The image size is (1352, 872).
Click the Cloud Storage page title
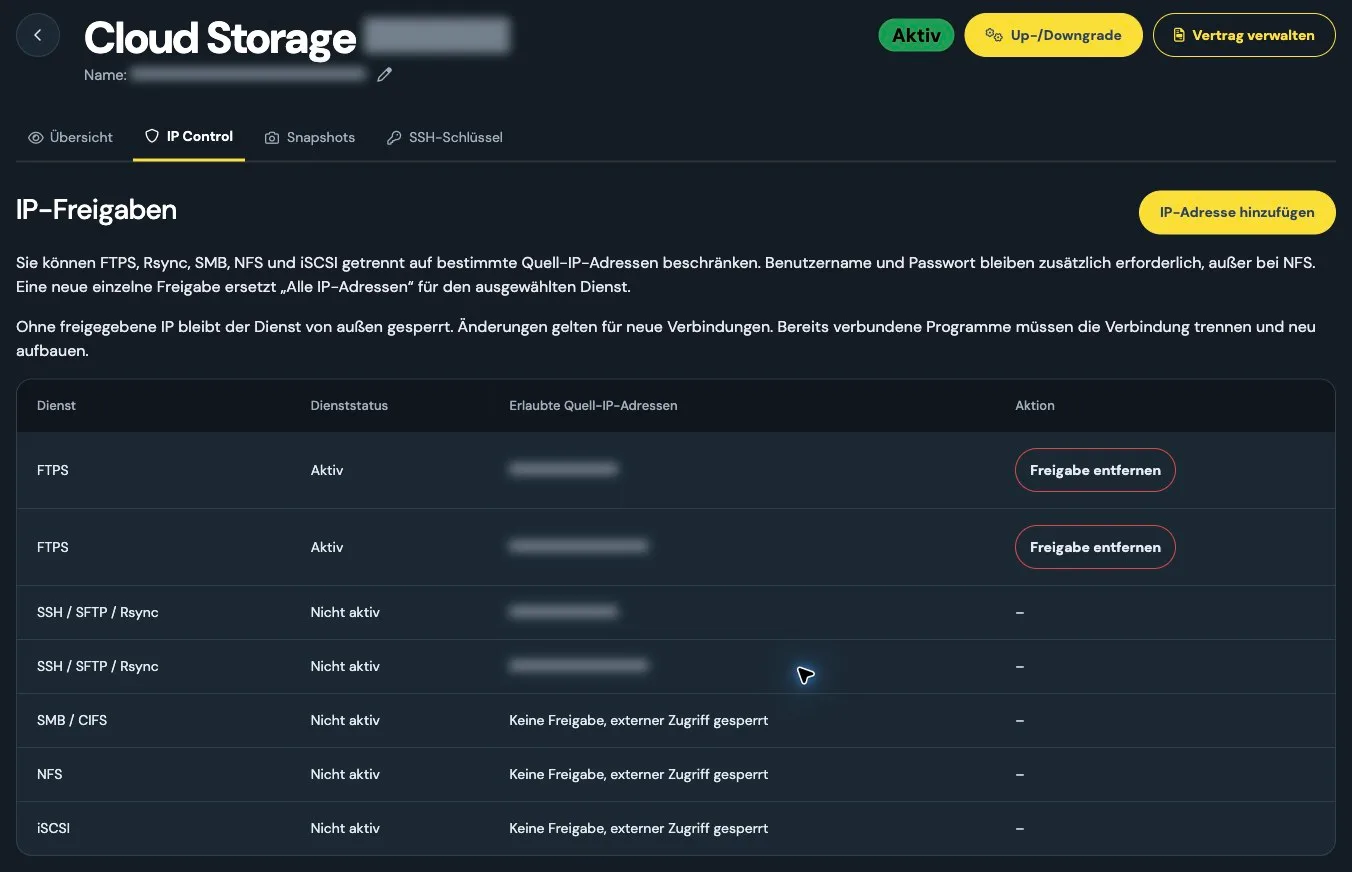coord(220,38)
